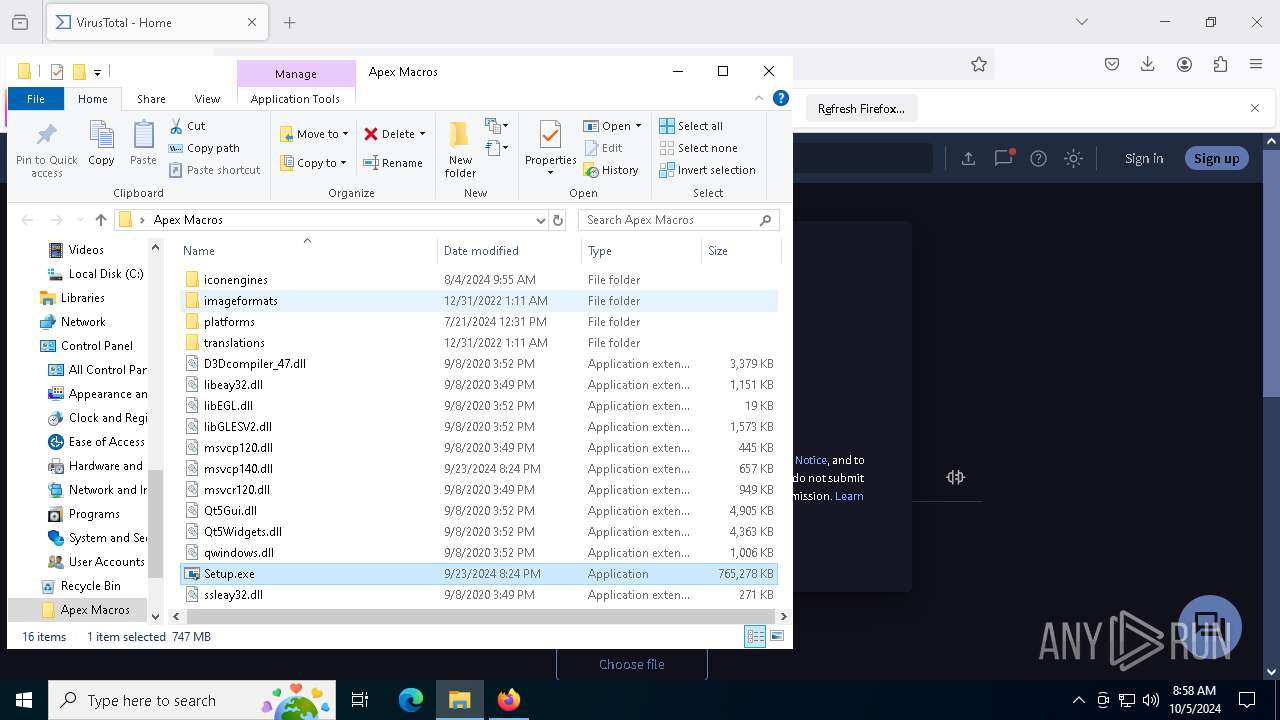Expand Delete dropdown arrow
Screen dimensions: 1280x720
[x=422, y=134]
